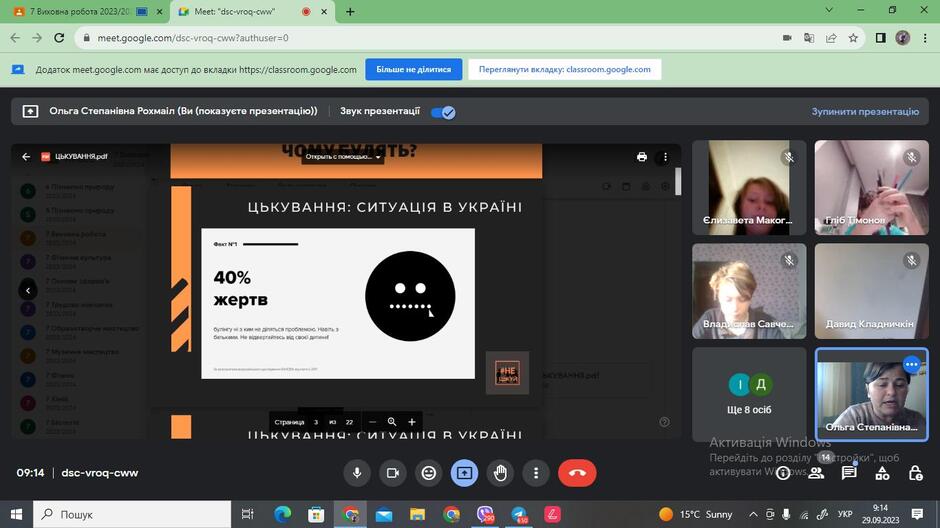The height and width of the screenshot is (528, 940).
Task: Click Більше не ділитися button
Action: click(x=414, y=70)
